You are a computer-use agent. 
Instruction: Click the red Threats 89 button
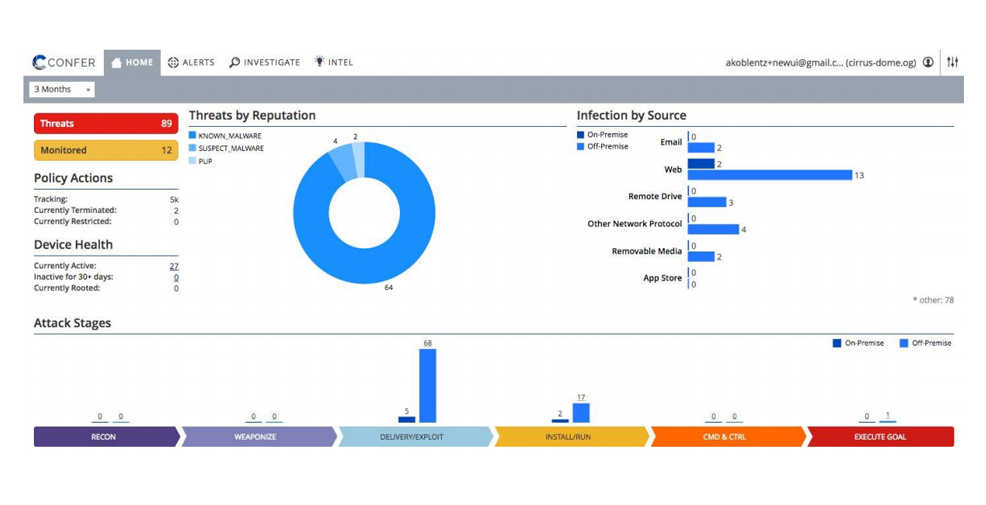pos(106,123)
